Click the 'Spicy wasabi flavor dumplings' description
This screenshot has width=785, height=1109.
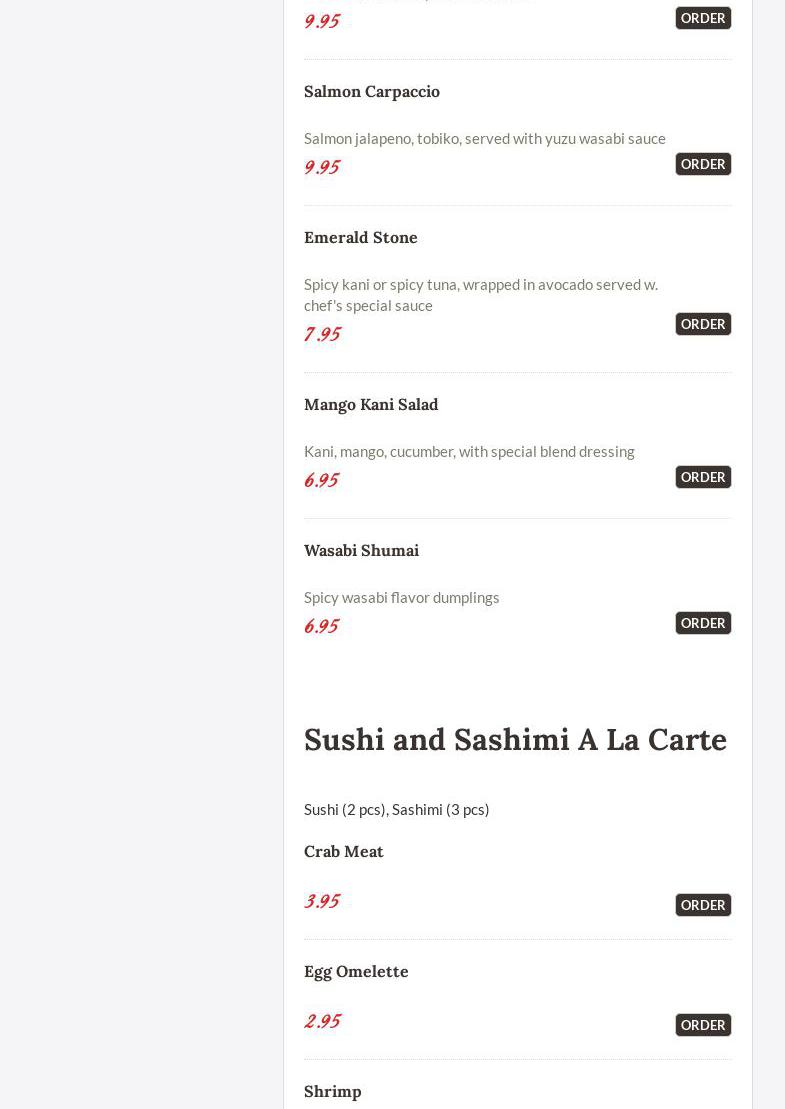pyautogui.click(x=402, y=597)
